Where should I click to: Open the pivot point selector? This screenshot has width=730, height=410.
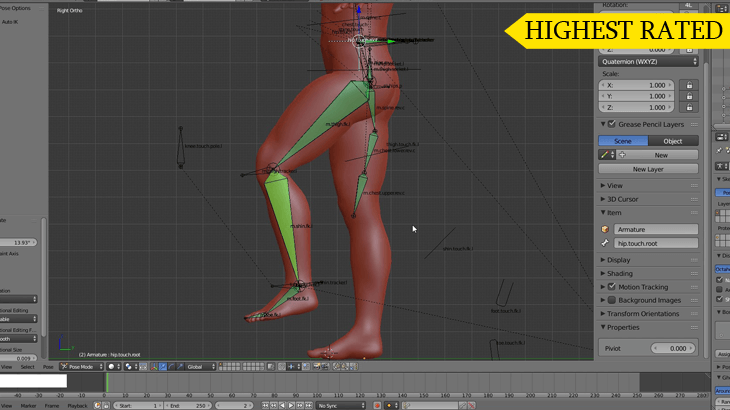click(130, 367)
